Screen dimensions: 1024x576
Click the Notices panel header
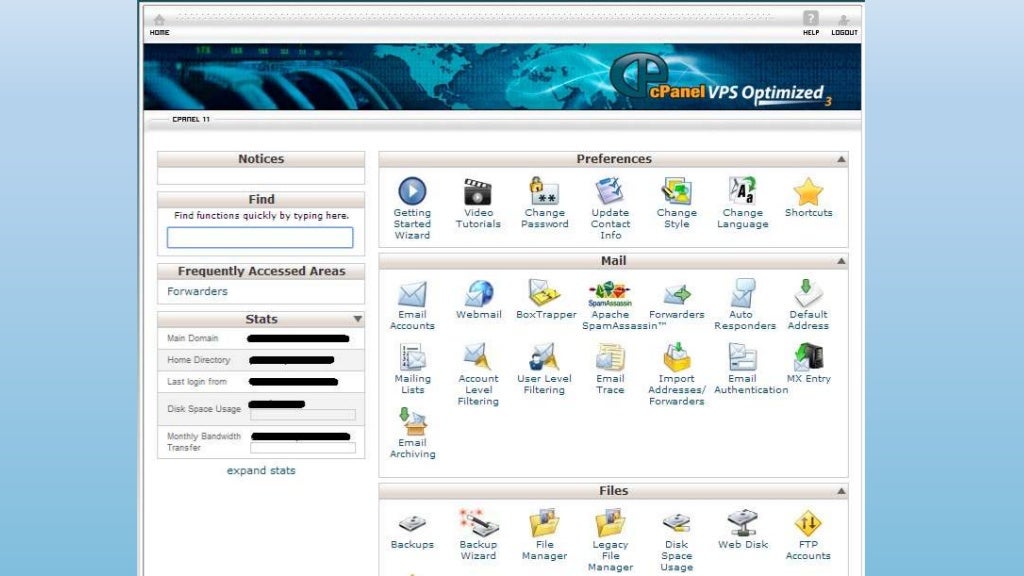pyautogui.click(x=261, y=159)
